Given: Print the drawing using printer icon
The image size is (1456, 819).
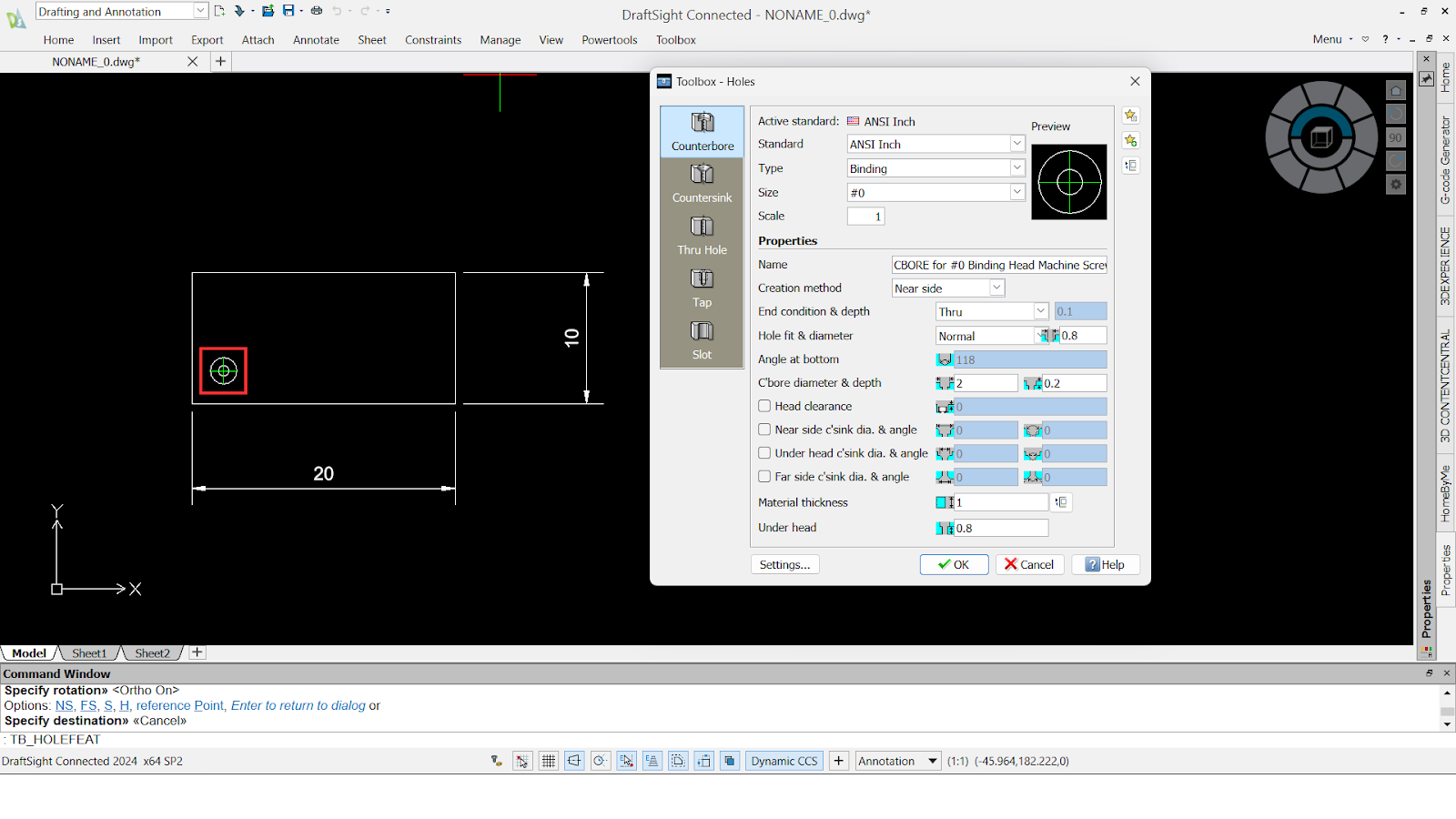Looking at the screenshot, I should tap(317, 11).
